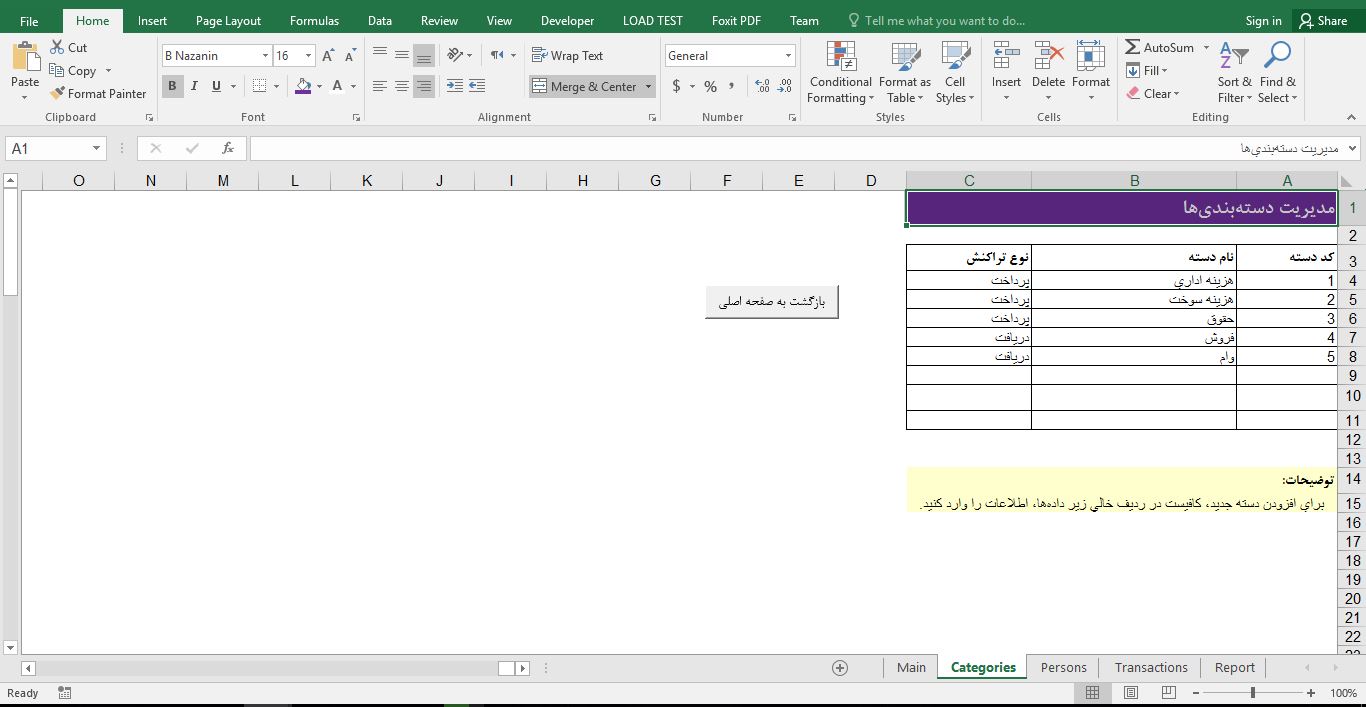Click the Format Painter icon

pyautogui.click(x=58, y=93)
